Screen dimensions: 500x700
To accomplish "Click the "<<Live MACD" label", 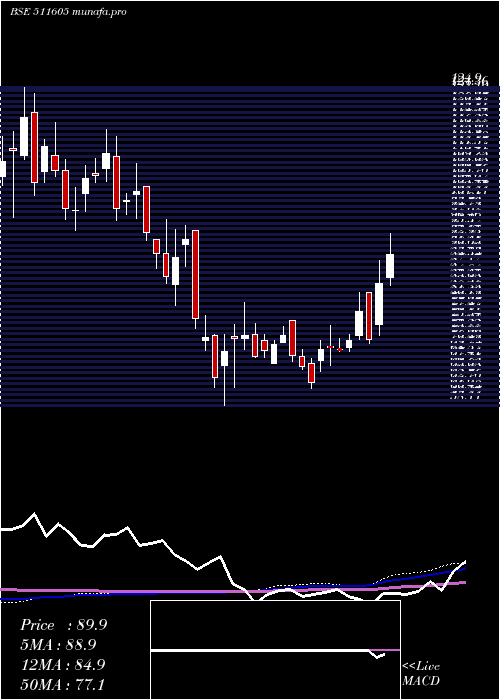I will (421, 673).
